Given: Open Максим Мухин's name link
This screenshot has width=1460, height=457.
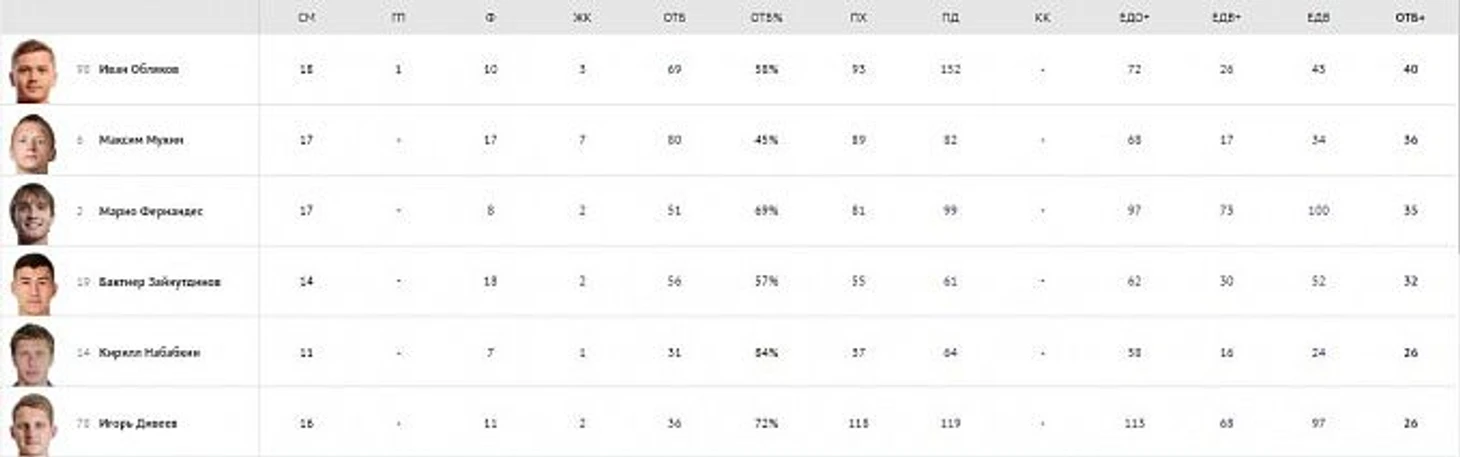Looking at the screenshot, I should click(141, 141).
